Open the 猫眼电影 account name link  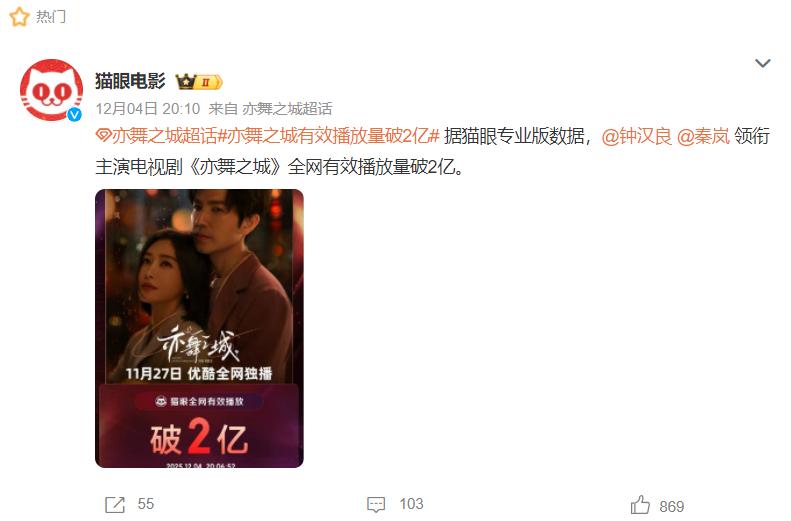pyautogui.click(x=130, y=81)
